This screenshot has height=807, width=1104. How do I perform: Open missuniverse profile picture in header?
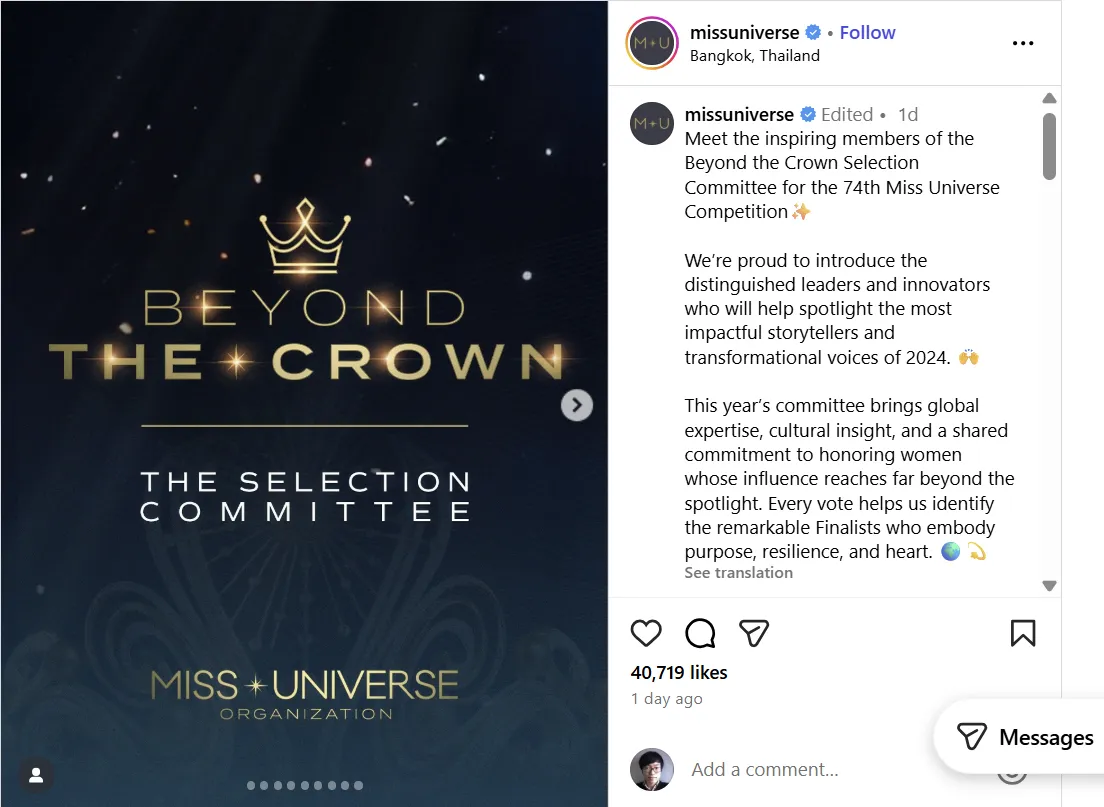pyautogui.click(x=650, y=44)
